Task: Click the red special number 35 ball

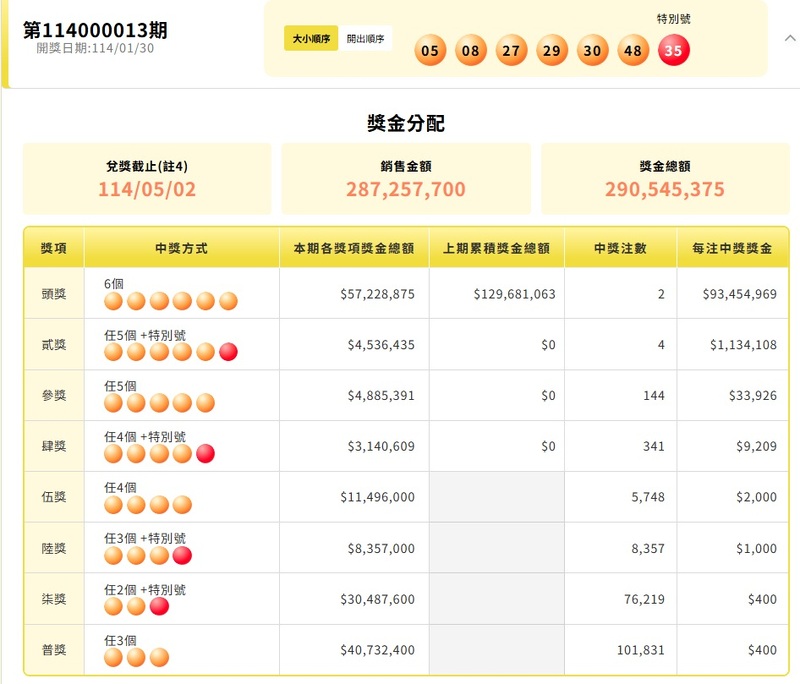Action: [674, 50]
